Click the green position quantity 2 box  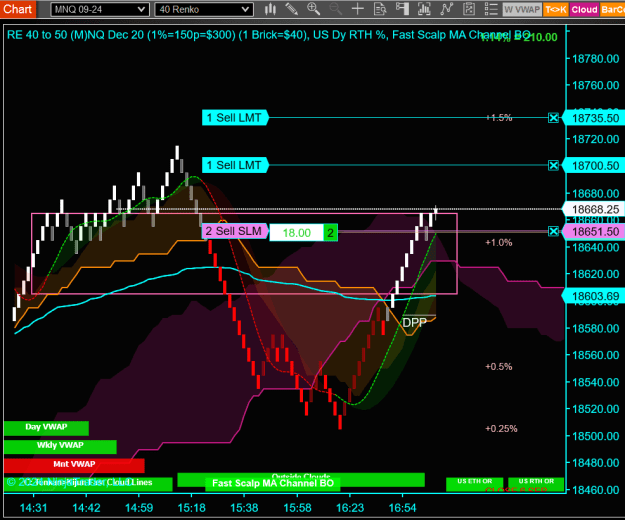330,233
